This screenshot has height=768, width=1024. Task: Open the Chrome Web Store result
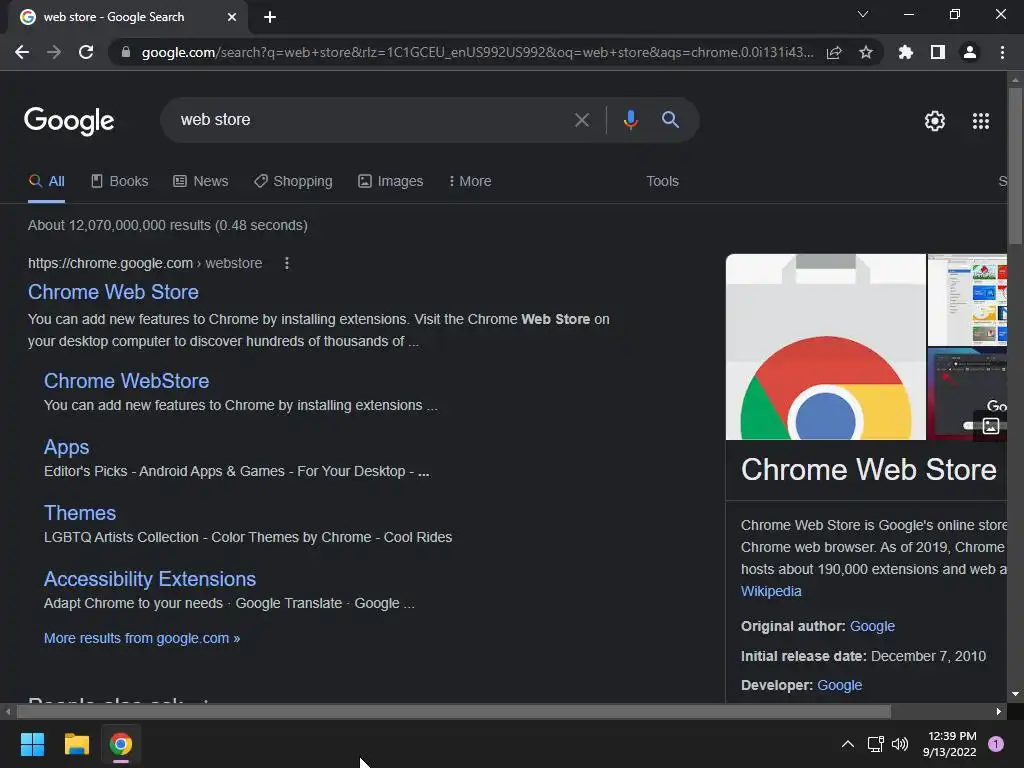(113, 292)
